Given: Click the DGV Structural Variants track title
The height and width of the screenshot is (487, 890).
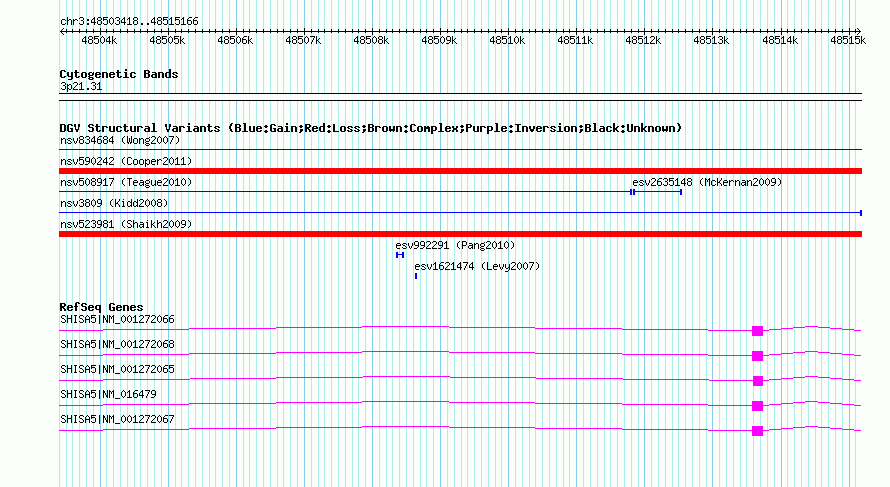Looking at the screenshot, I should 371,128.
